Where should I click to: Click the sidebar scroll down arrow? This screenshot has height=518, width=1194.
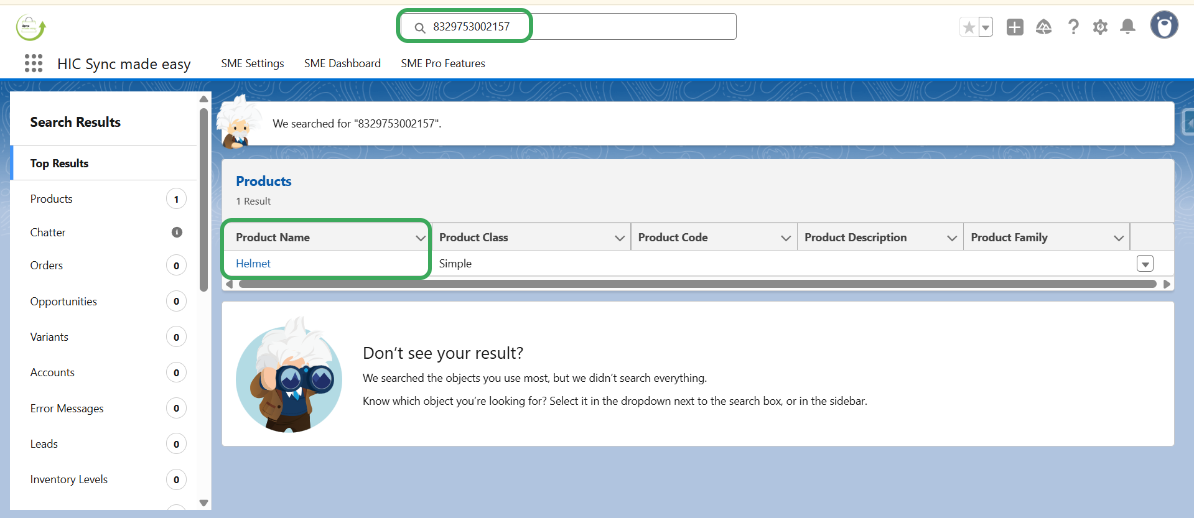click(203, 502)
